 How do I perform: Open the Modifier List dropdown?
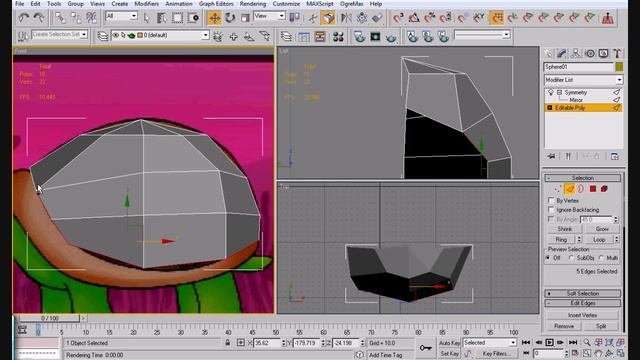[583, 80]
